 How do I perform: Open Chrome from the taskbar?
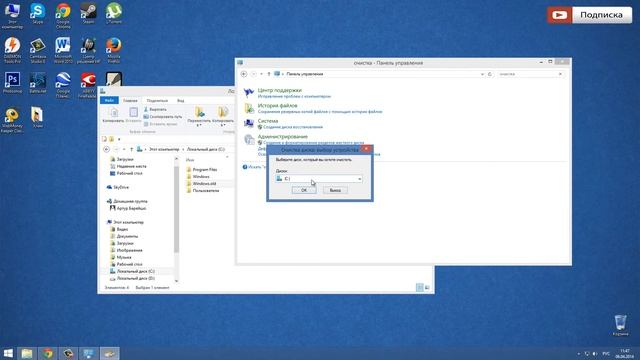click(48, 353)
